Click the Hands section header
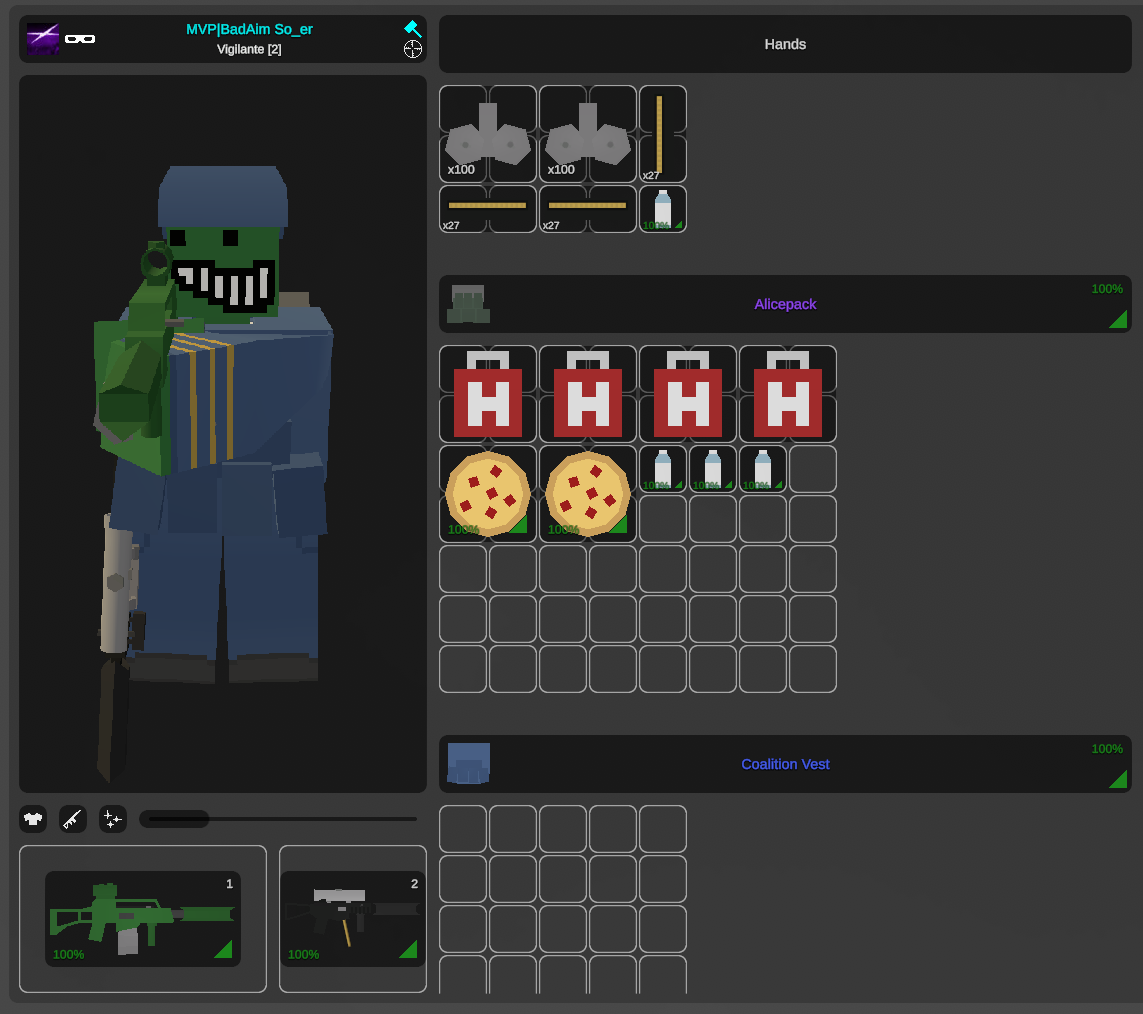Image resolution: width=1143 pixels, height=1014 pixels. coord(785,44)
